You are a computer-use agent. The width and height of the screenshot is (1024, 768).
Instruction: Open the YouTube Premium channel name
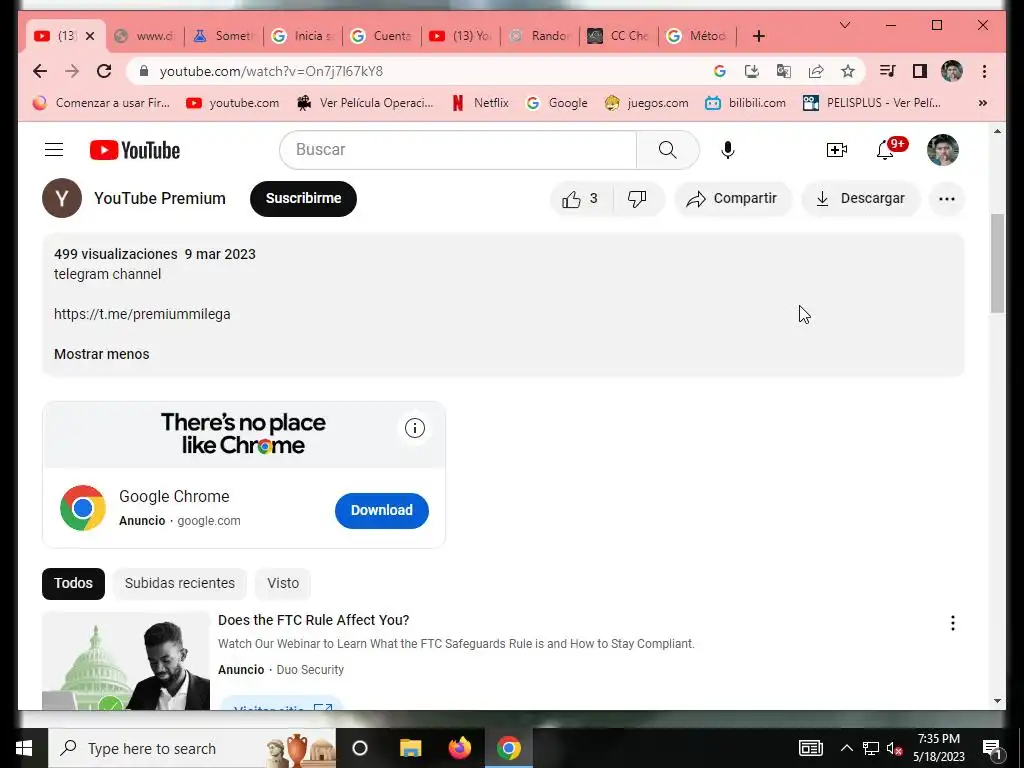pyautogui.click(x=160, y=199)
